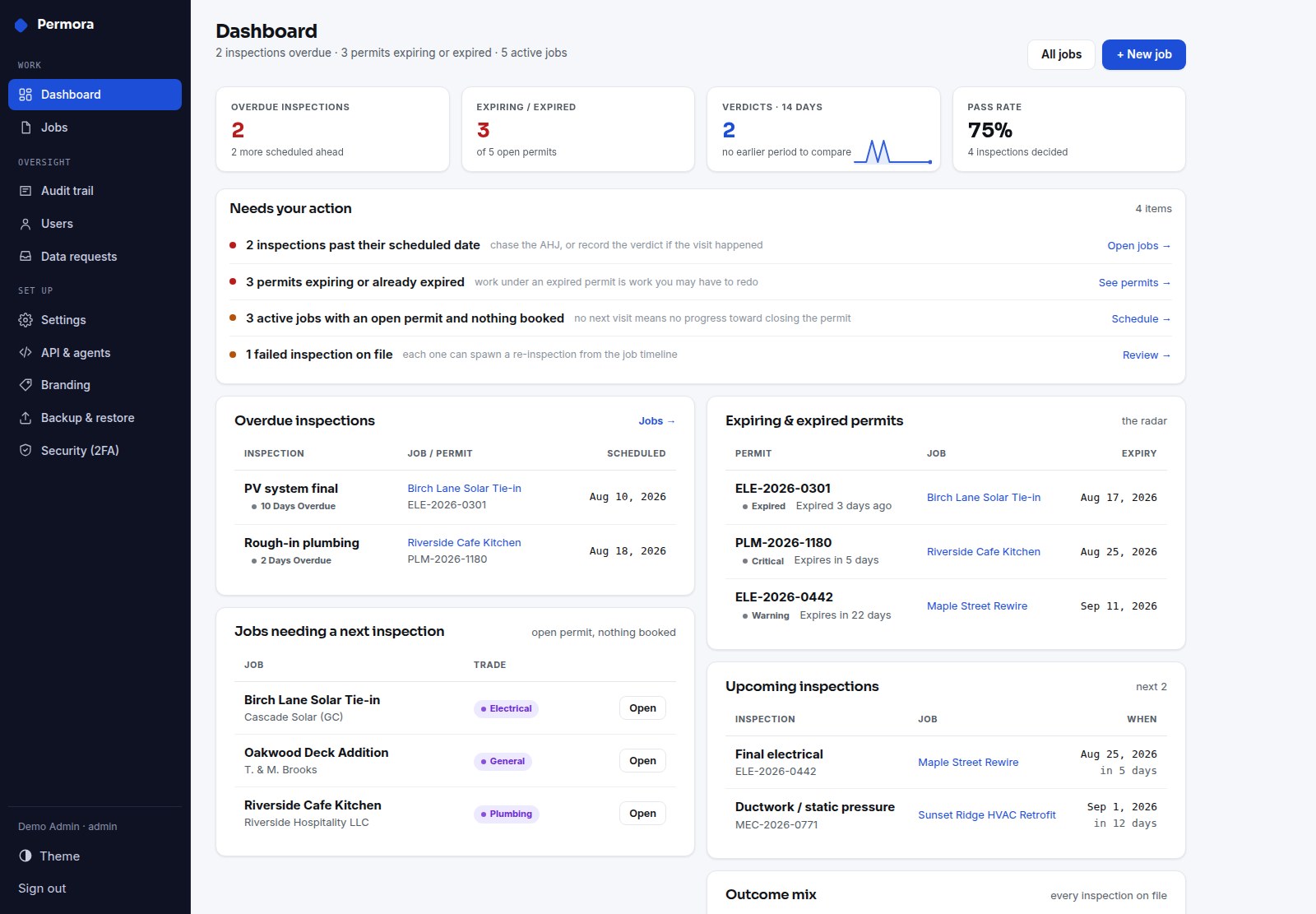Open the Users page
Screen dimensions: 1316x914
[95, 224]
